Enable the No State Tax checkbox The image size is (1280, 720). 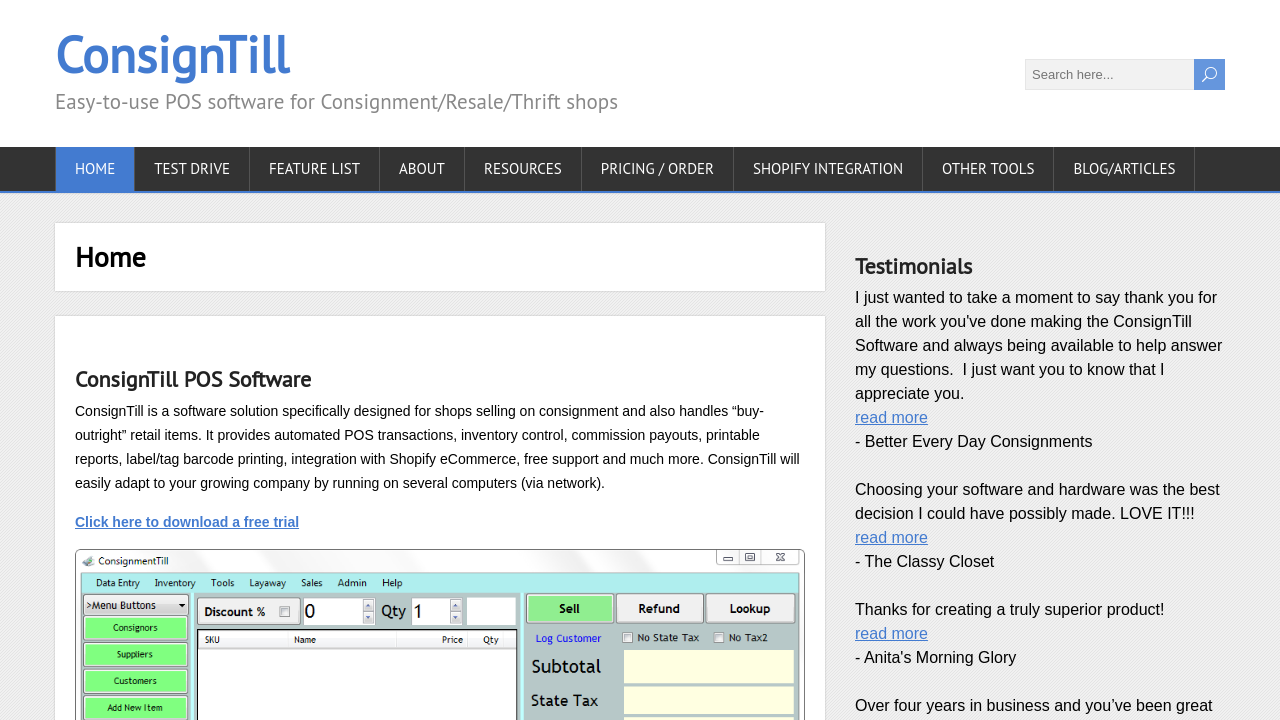pyautogui.click(x=628, y=637)
